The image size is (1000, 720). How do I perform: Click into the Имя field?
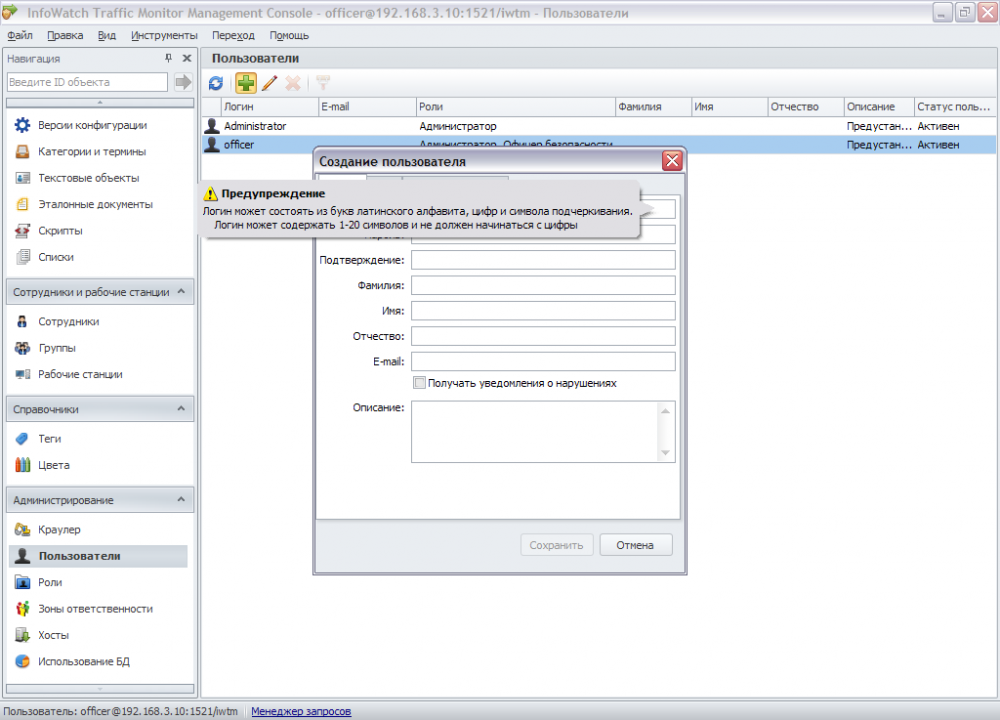(x=543, y=311)
